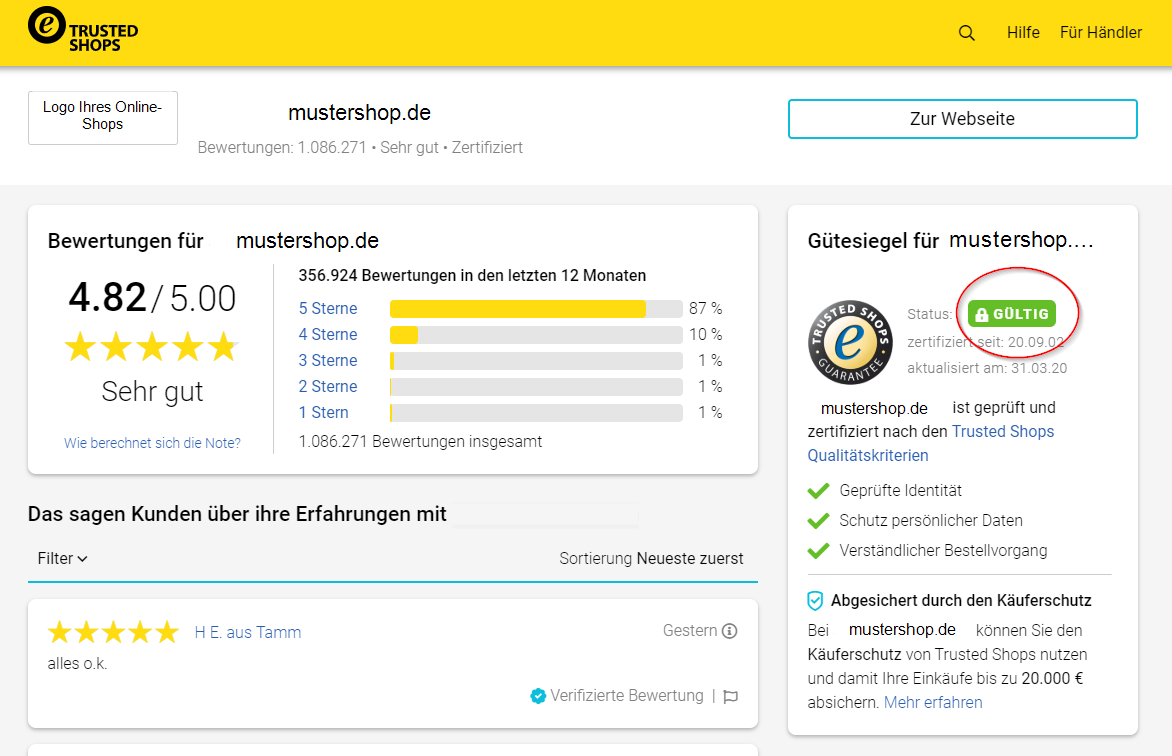Click the 4 Sterne rating bar
The image size is (1172, 756).
(x=536, y=335)
